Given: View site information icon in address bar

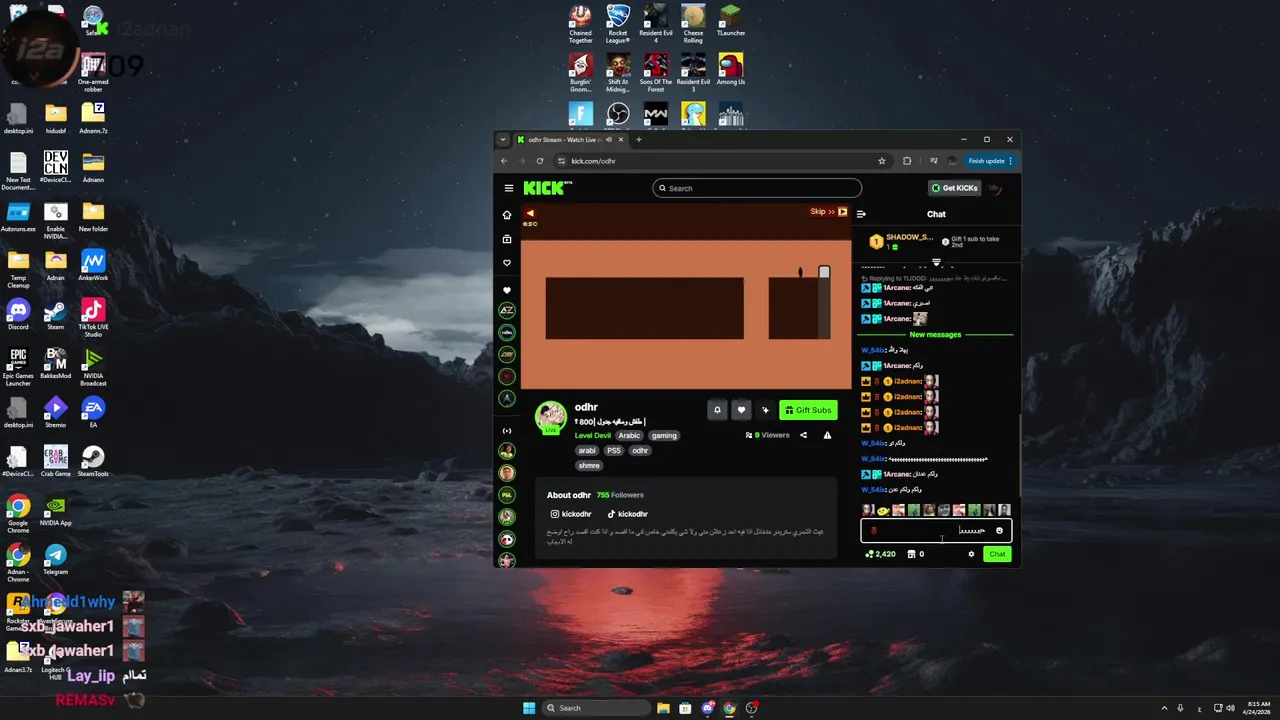Looking at the screenshot, I should click(x=562, y=161).
